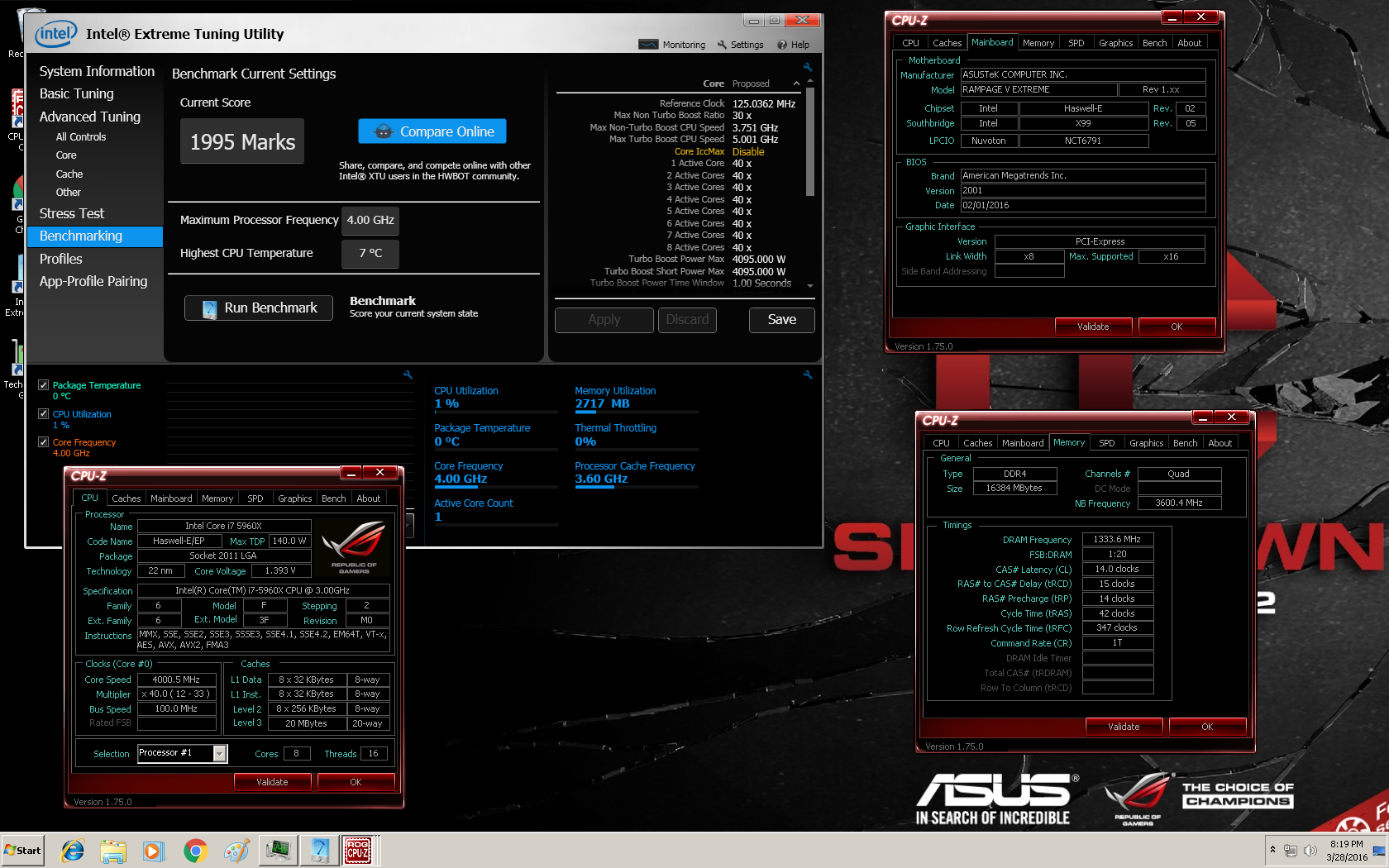Open XTU Help

793,45
